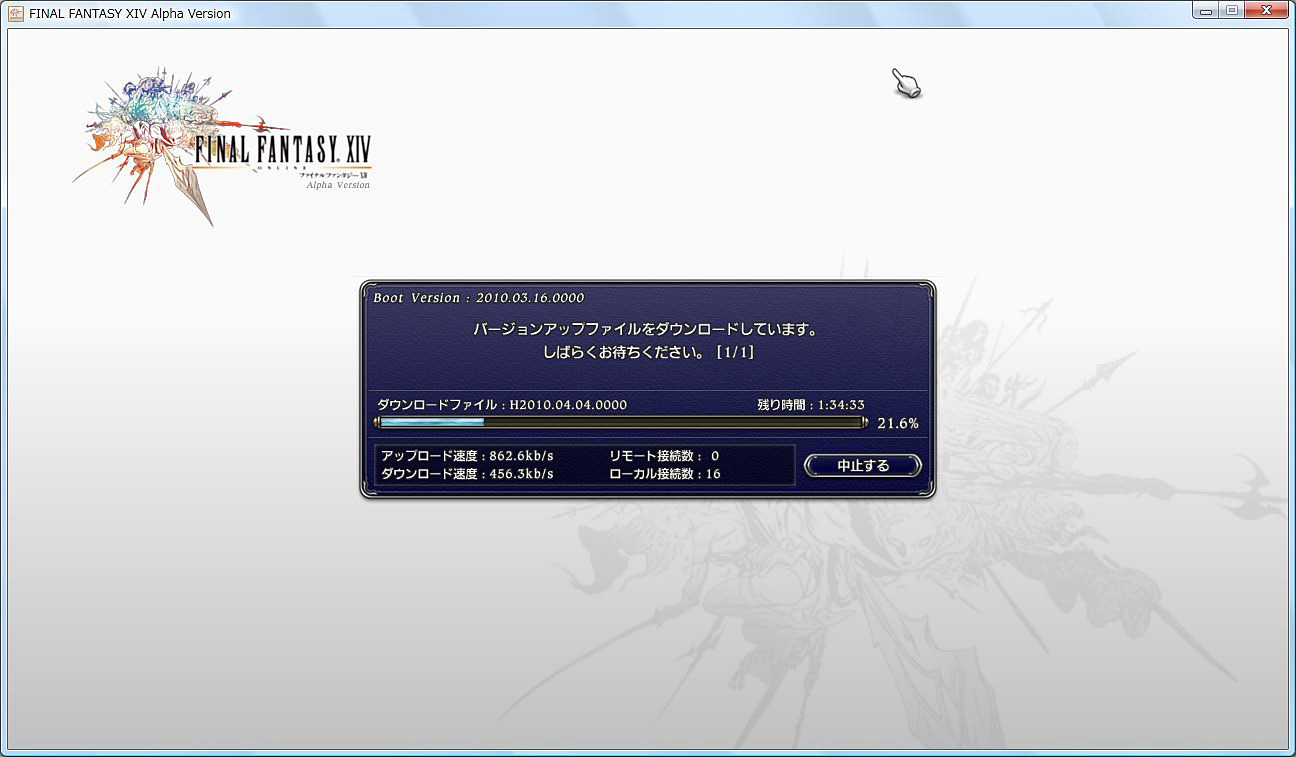1296x757 pixels.
Task: Click the 中止する cancel button
Action: point(862,465)
